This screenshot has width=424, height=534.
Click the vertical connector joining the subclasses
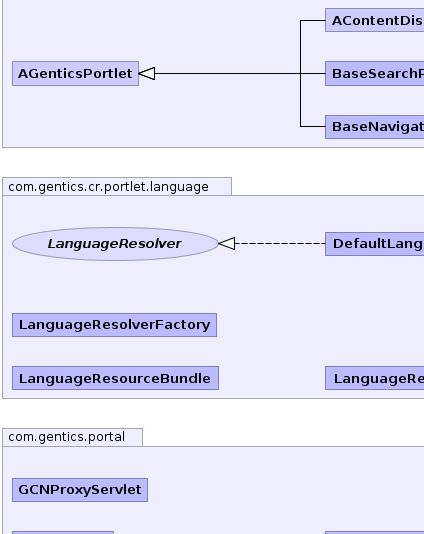[x=300, y=74]
